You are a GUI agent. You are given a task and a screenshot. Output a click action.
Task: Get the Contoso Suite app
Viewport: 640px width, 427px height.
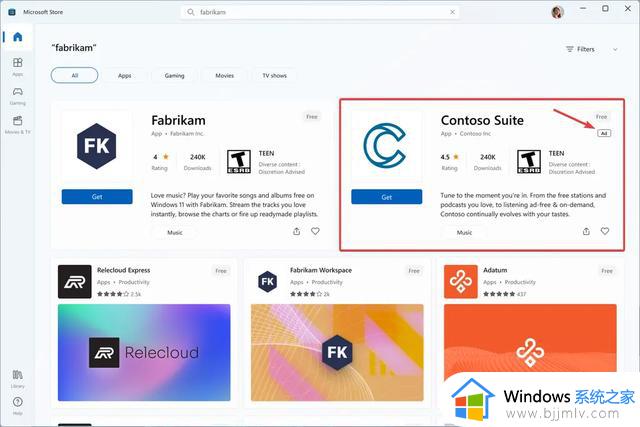click(387, 197)
